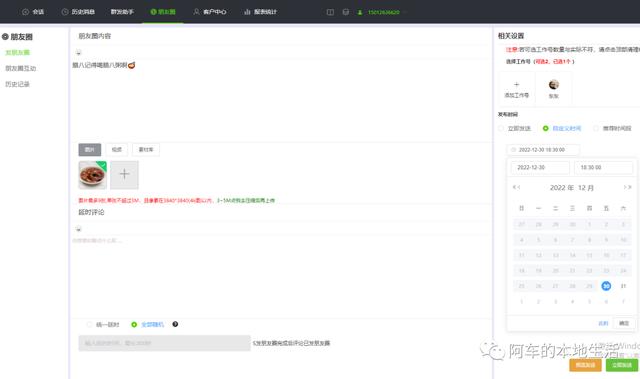This screenshot has width=640, height=379.
Task: Open the 会话 conversations tab
Action: point(33,12)
